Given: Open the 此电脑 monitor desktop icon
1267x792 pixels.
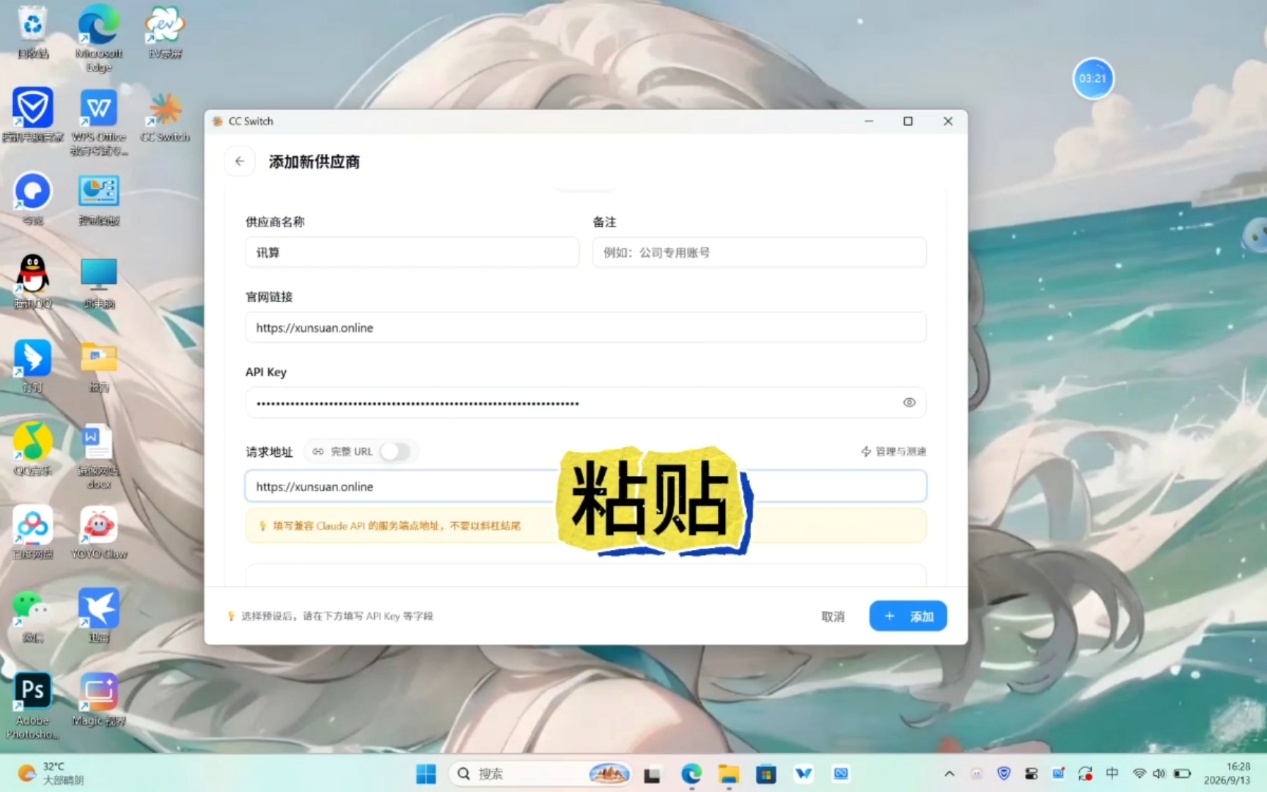Looking at the screenshot, I should pos(98,281).
